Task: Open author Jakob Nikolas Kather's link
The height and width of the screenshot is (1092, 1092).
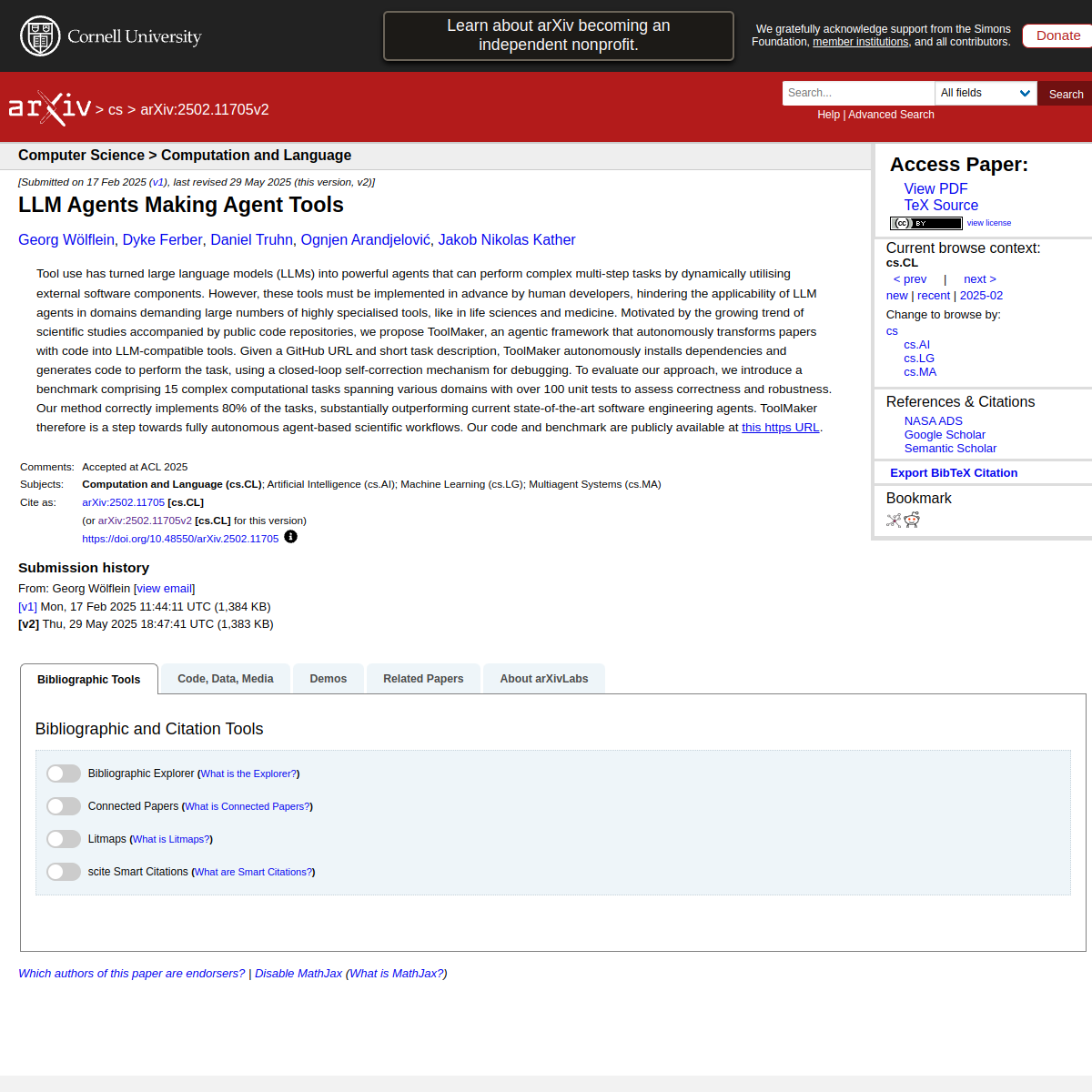Action: [507, 240]
